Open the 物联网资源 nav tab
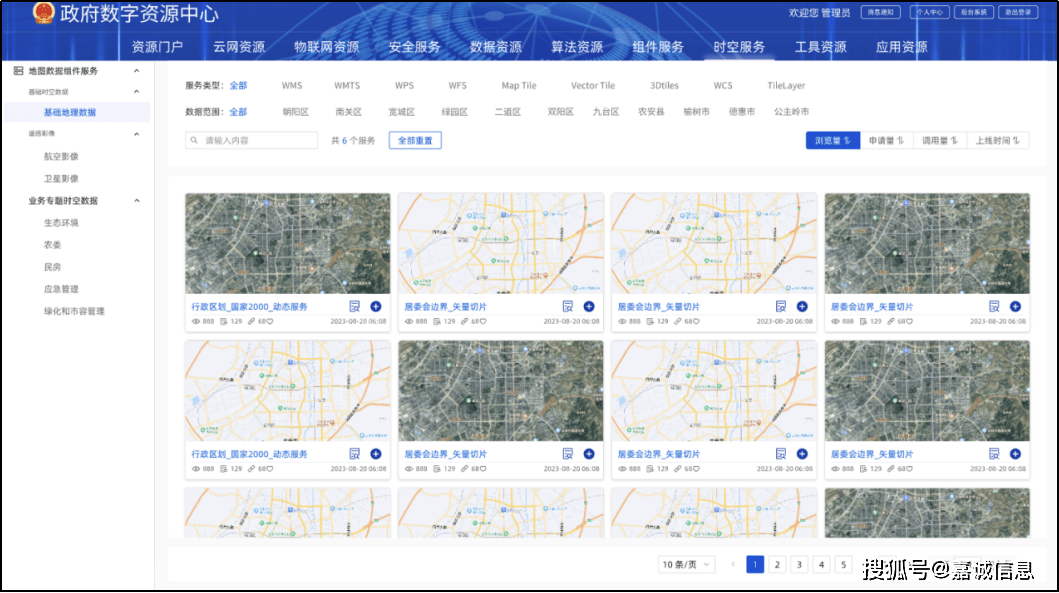The width and height of the screenshot is (1059, 593). tap(327, 47)
